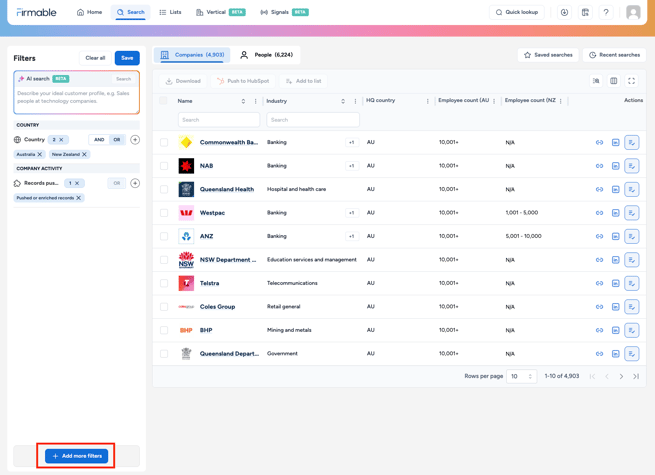Viewport: 655px width, 475px height.
Task: Click the Save filters button
Action: [127, 58]
